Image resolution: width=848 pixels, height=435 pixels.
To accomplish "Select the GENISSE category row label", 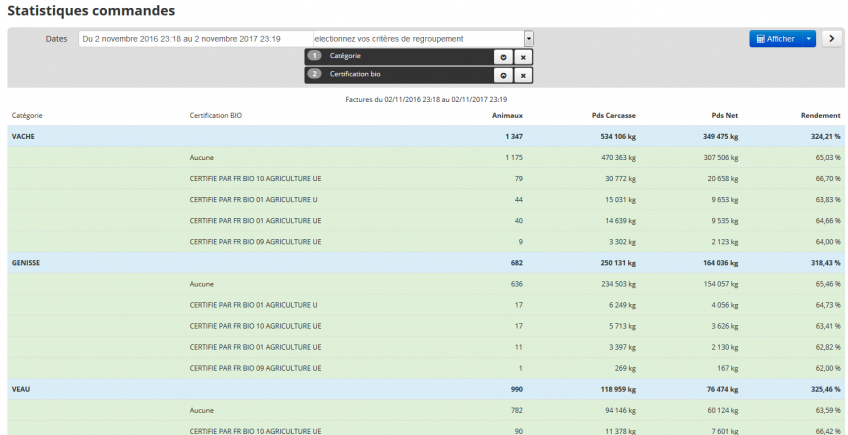I will 25,263.
